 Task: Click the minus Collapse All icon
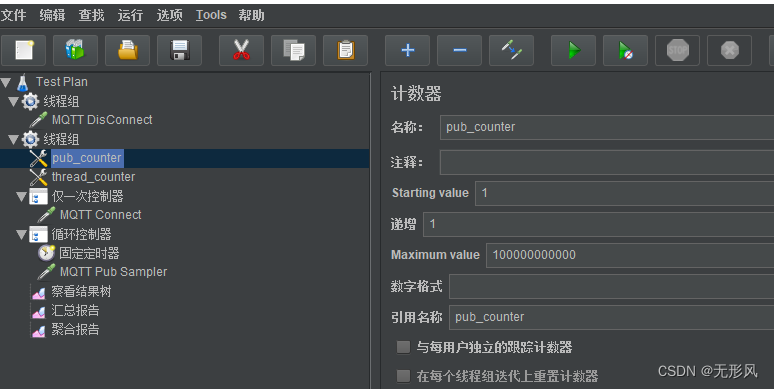(x=460, y=50)
